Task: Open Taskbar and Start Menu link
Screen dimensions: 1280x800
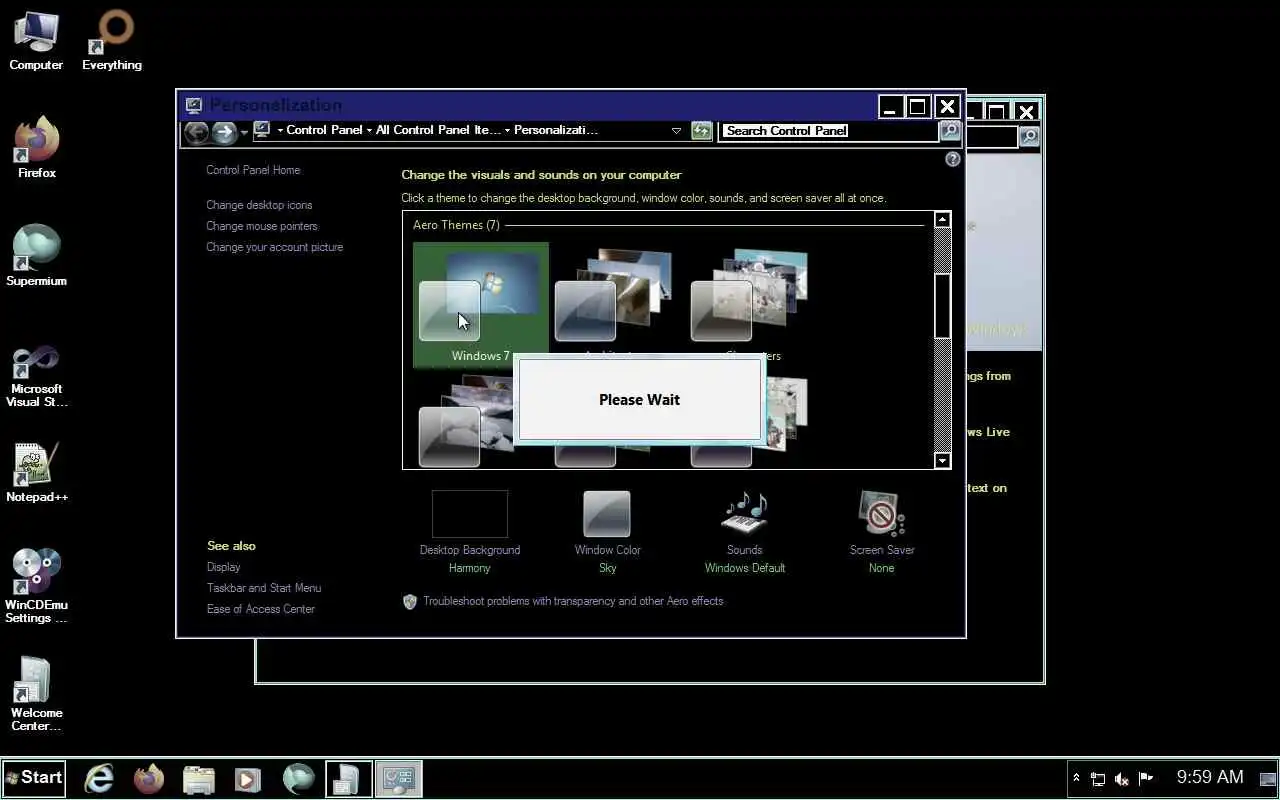Action: (264, 588)
